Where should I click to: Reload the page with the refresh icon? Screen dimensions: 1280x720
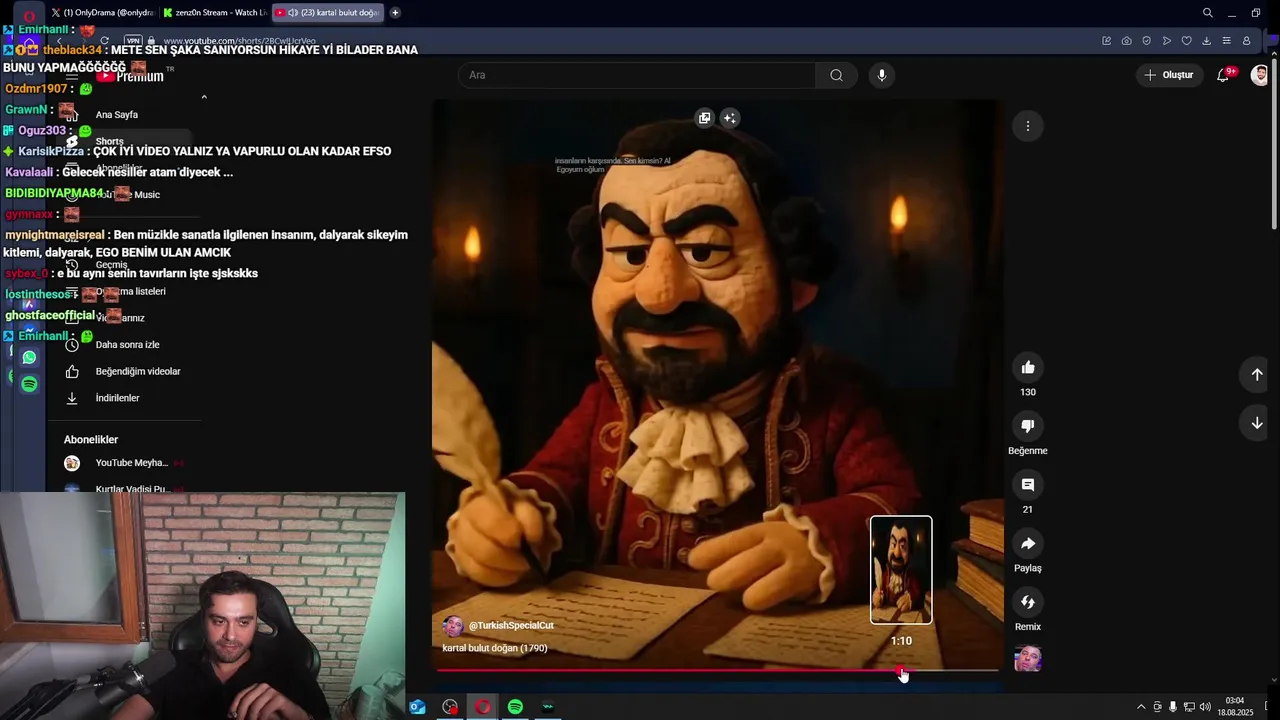point(104,41)
